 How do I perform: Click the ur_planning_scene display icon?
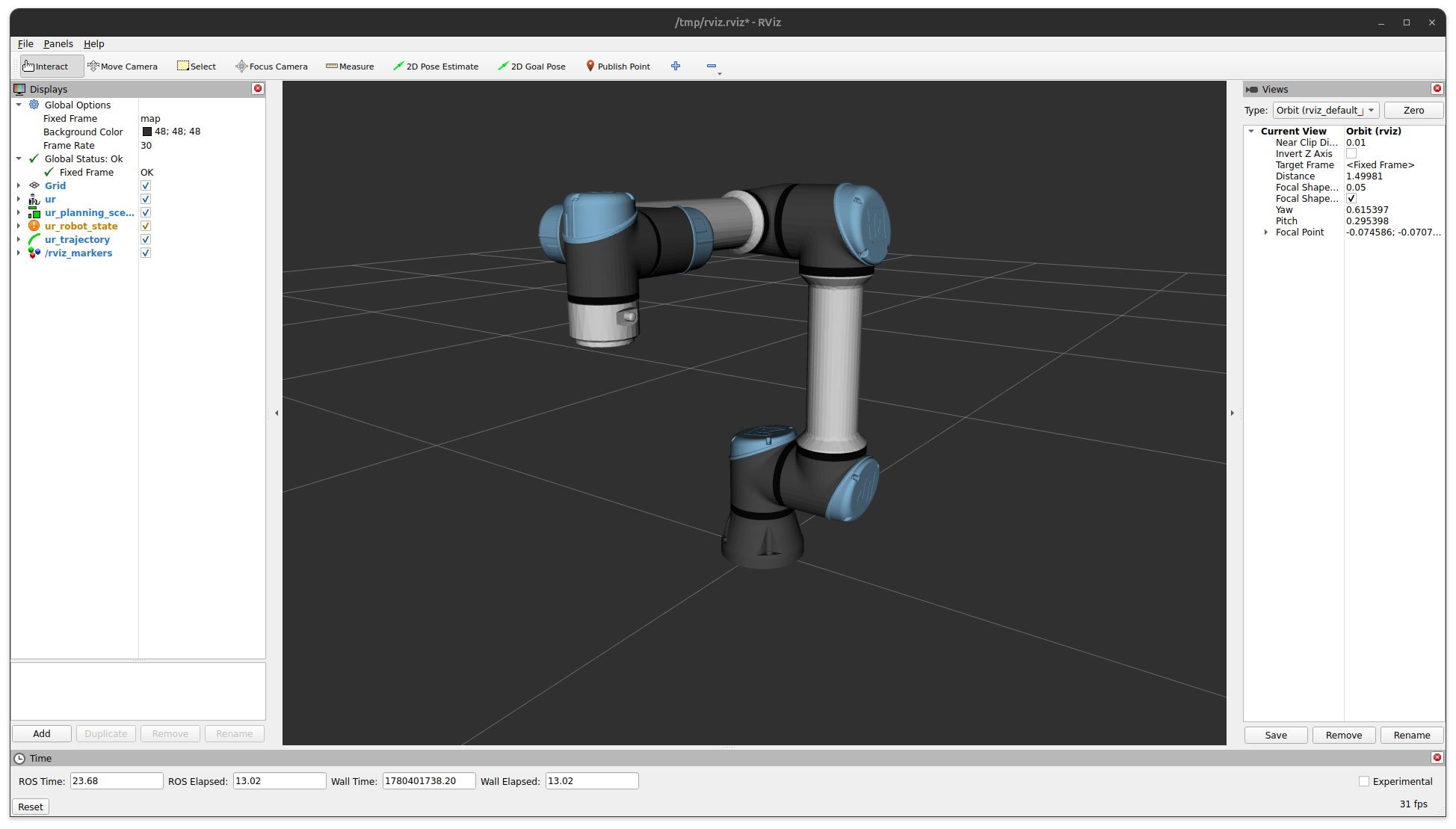[34, 212]
